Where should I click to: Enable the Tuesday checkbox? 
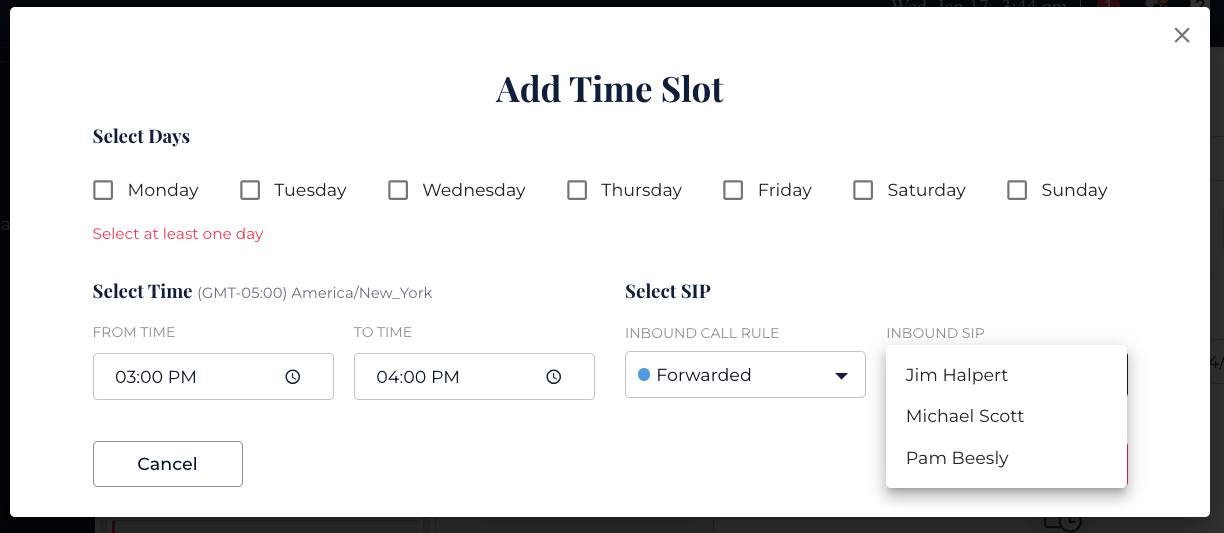coord(250,190)
